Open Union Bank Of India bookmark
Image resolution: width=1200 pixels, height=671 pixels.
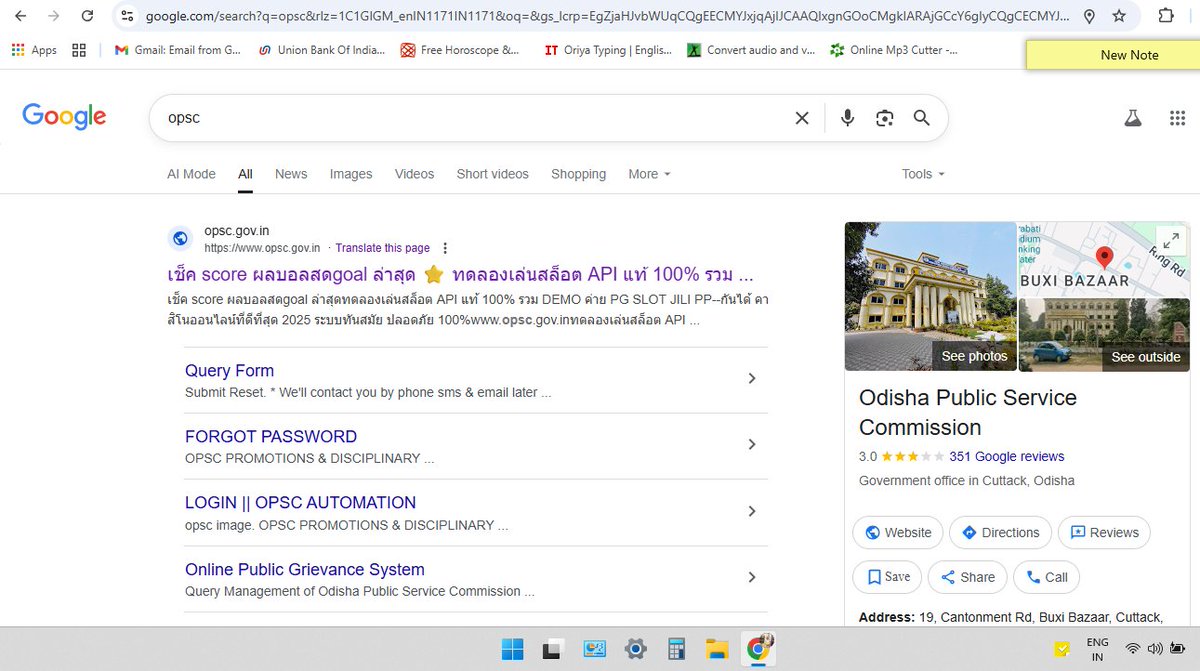[321, 50]
